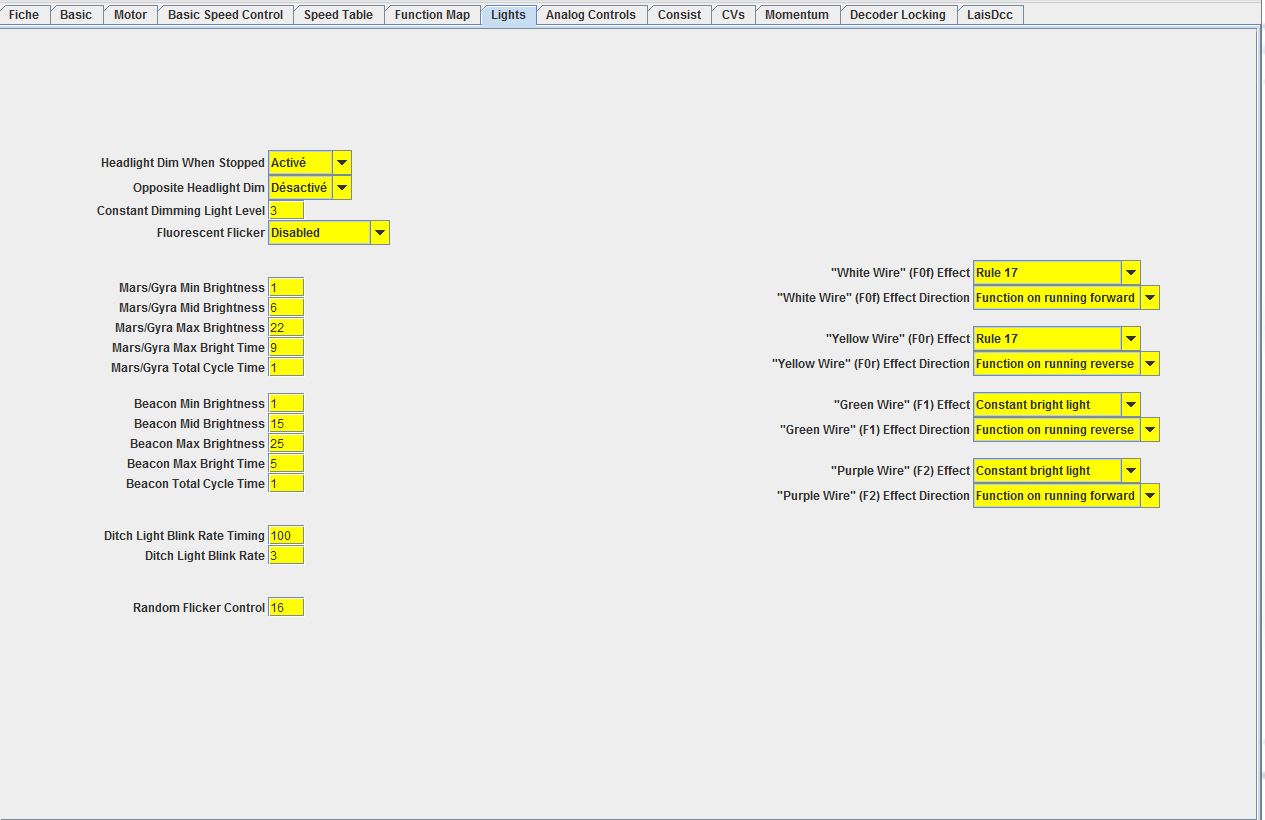Go to the Analog Controls tab
This screenshot has width=1265, height=820.
point(591,15)
